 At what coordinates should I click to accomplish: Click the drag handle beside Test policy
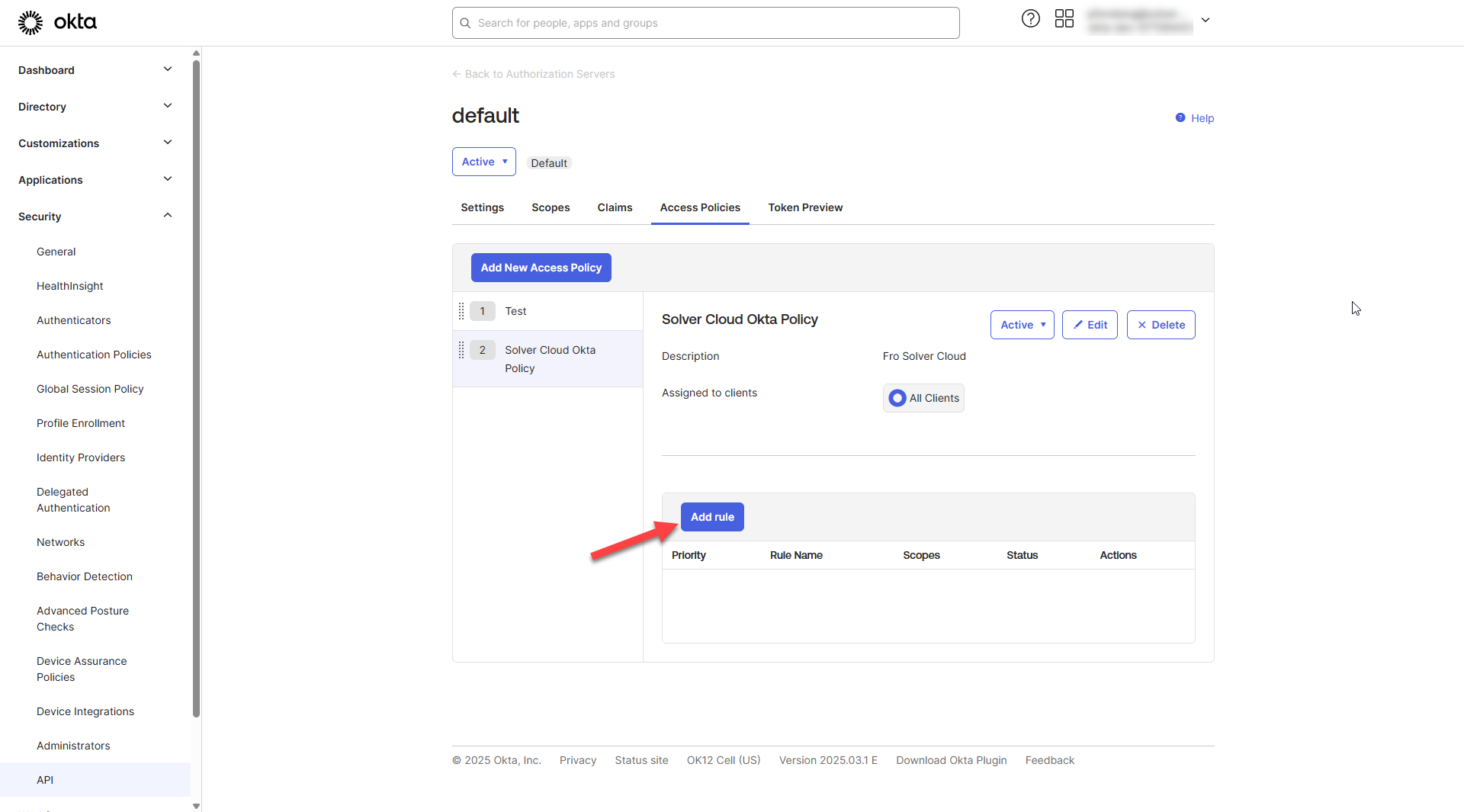click(x=461, y=311)
